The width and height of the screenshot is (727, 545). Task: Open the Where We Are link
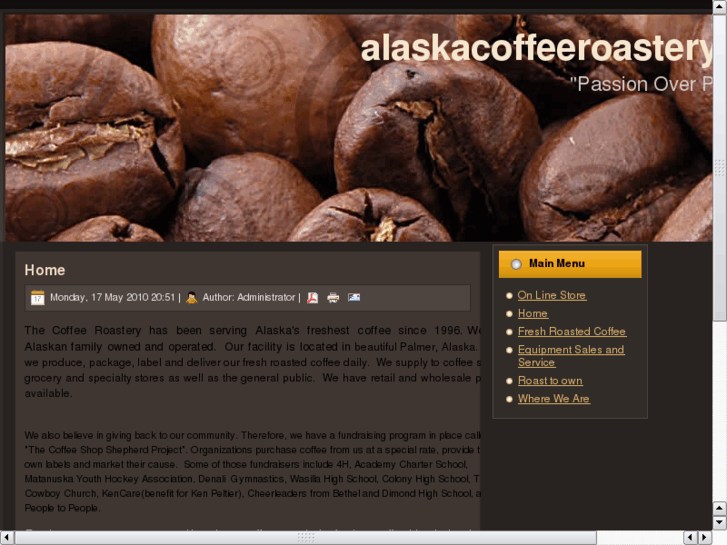[554, 398]
